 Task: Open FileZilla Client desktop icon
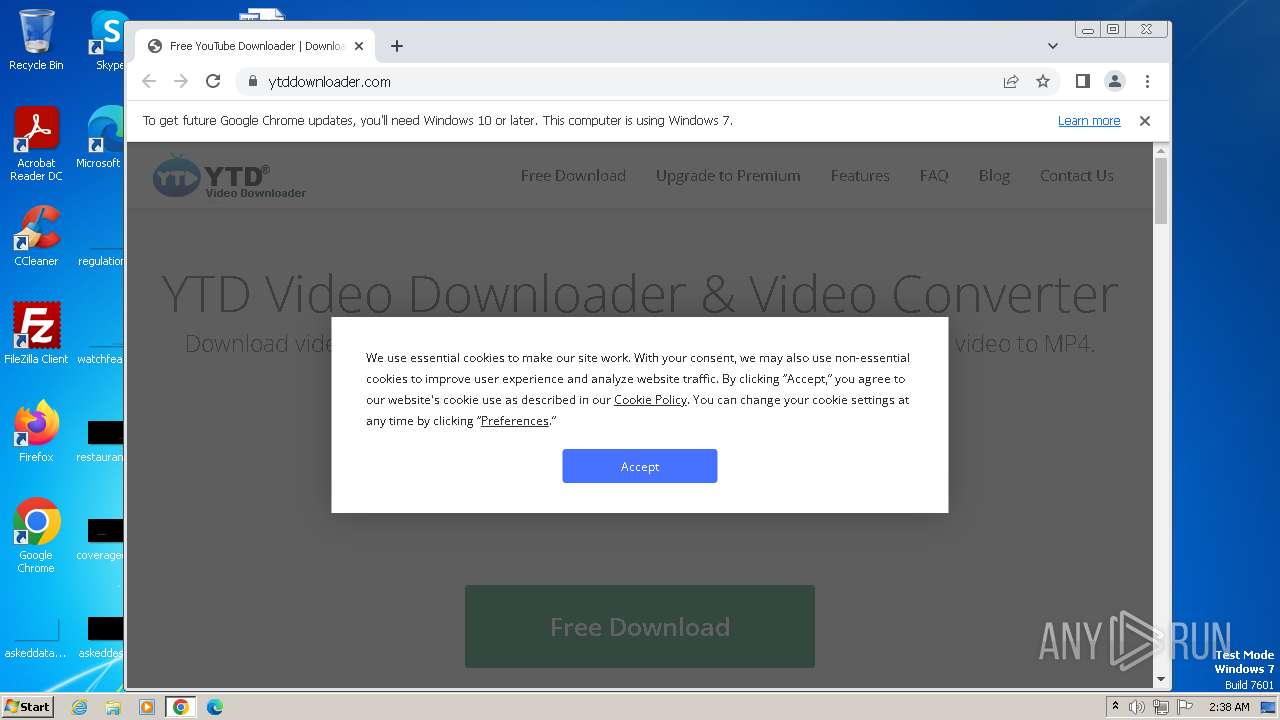[x=36, y=334]
